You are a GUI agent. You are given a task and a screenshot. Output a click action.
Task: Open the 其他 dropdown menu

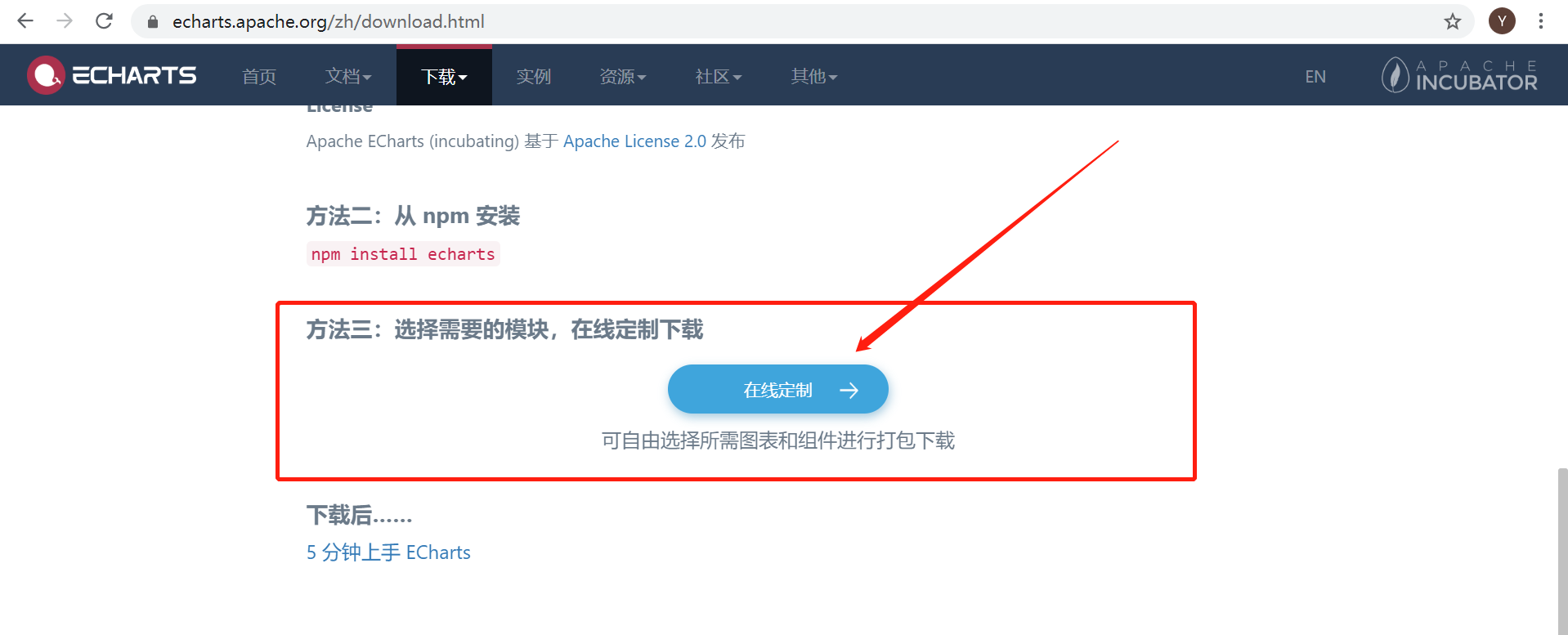(x=814, y=76)
